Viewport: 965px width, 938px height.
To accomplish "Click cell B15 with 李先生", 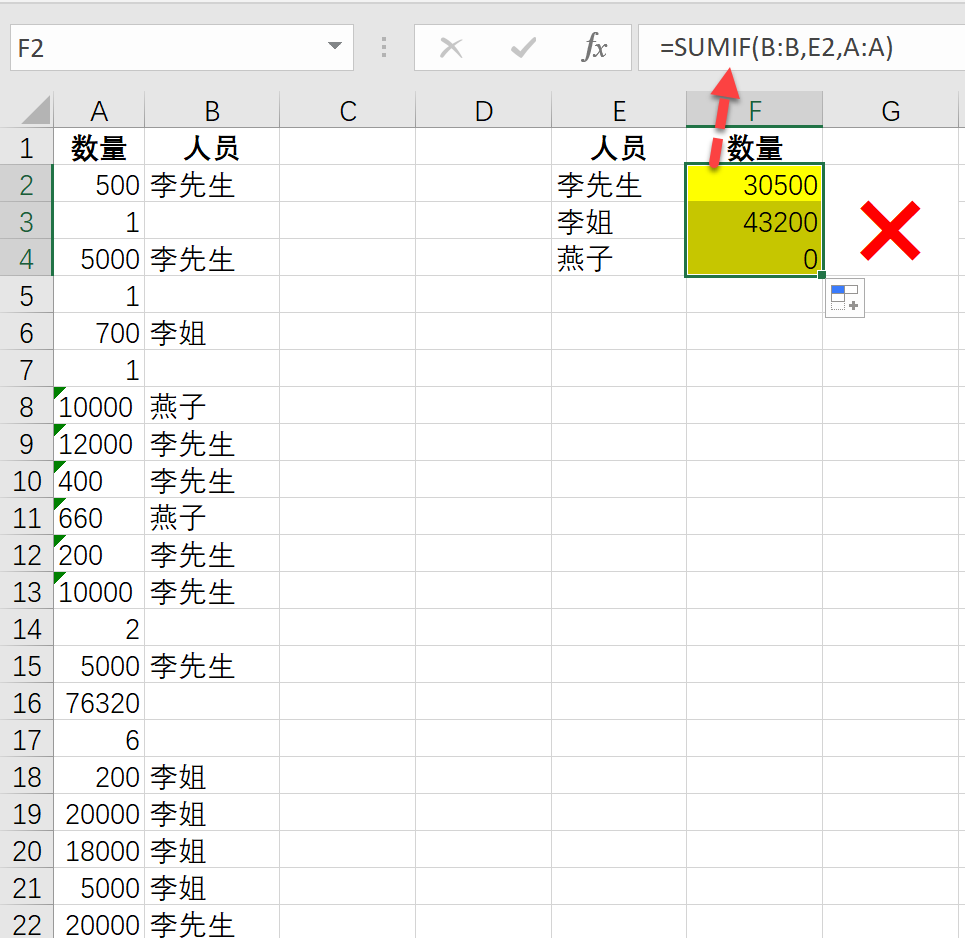I will pos(212,666).
